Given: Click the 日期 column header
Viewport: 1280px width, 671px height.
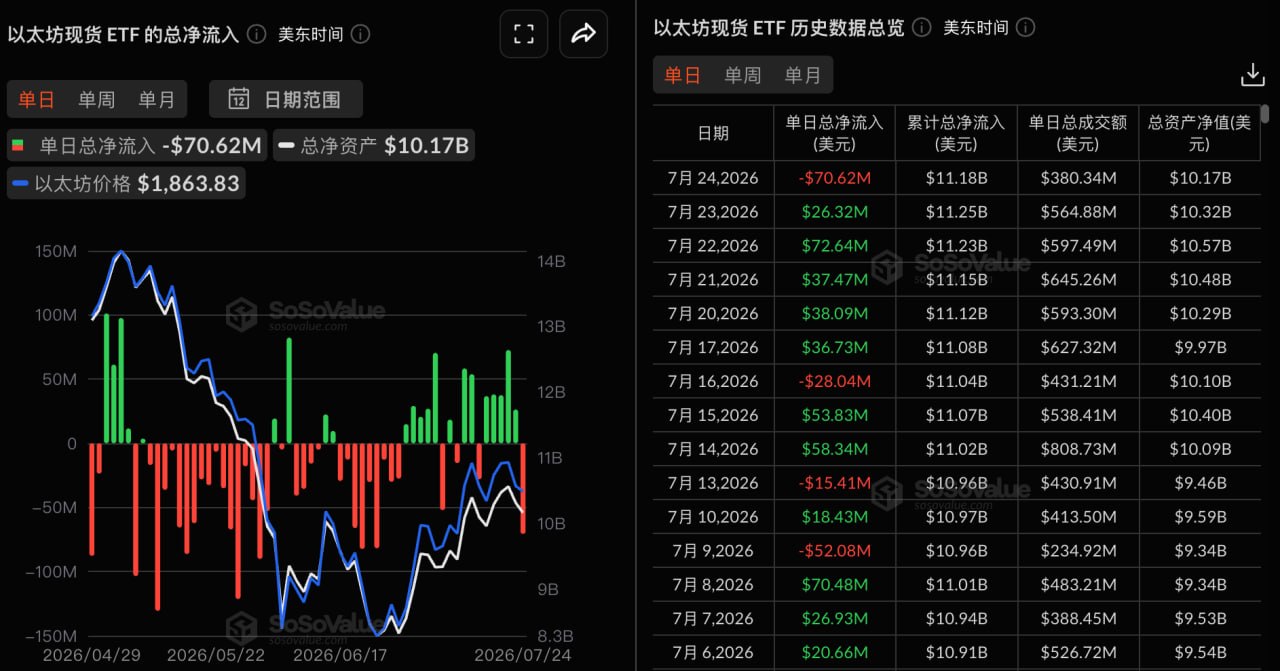Looking at the screenshot, I should (713, 133).
